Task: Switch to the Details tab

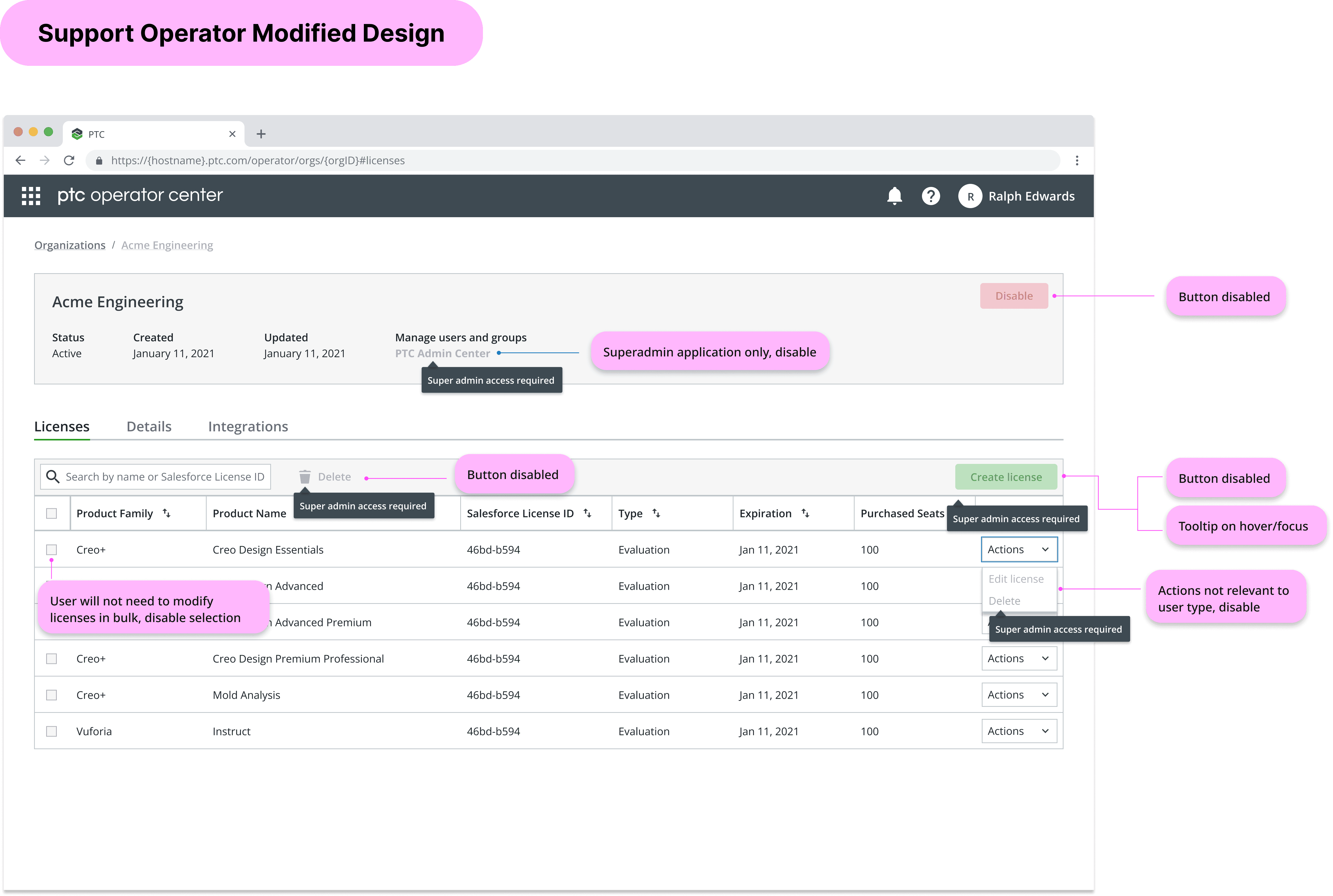Action: 149,426
